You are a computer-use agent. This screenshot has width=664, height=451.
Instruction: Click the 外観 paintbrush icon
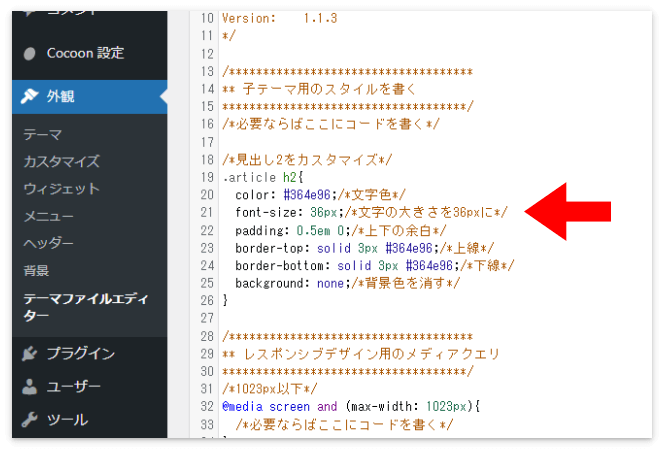[x=29, y=97]
